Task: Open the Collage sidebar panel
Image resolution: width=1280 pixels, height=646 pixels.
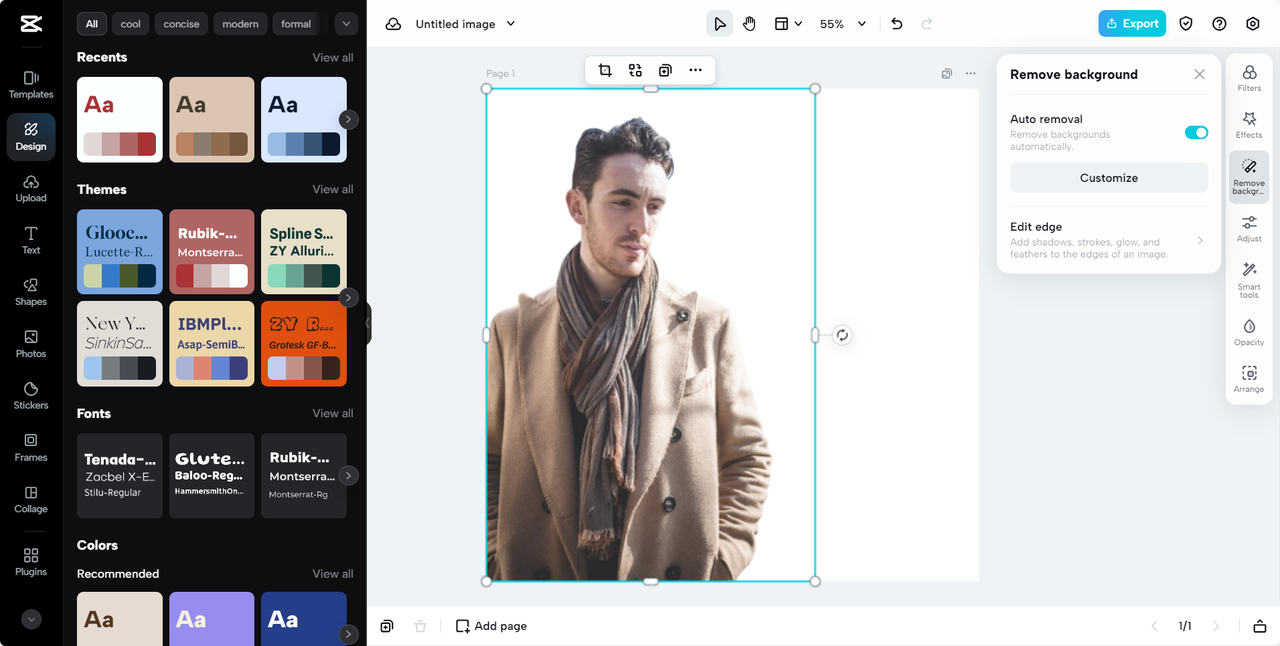Action: [x=31, y=500]
